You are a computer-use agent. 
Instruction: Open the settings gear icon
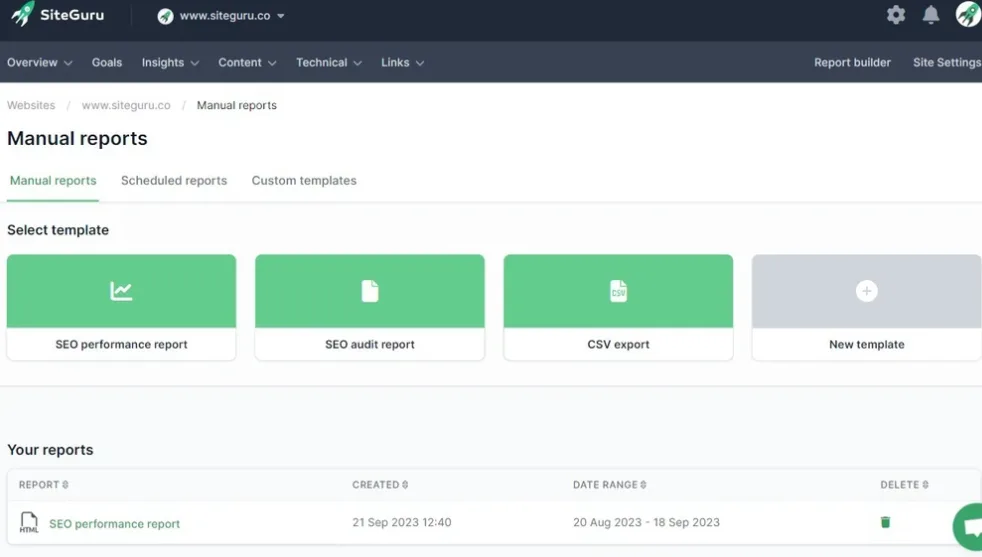896,15
